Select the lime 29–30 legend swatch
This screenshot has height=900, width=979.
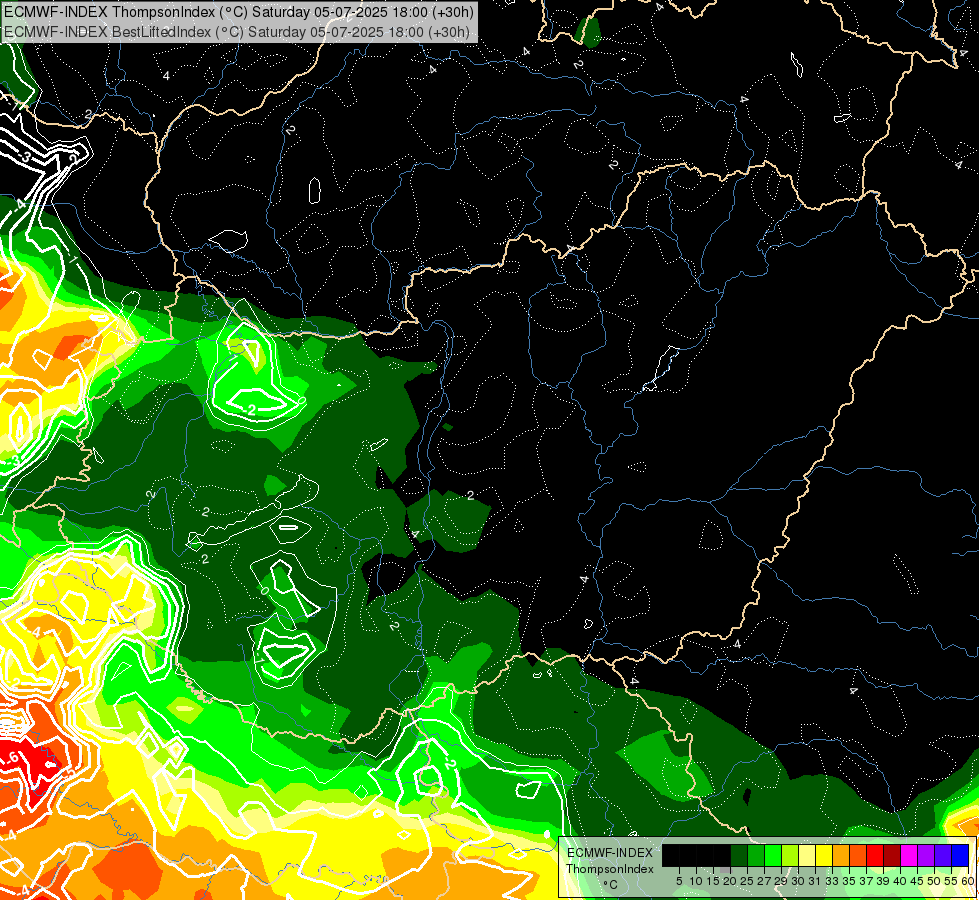pyautogui.click(x=790, y=855)
